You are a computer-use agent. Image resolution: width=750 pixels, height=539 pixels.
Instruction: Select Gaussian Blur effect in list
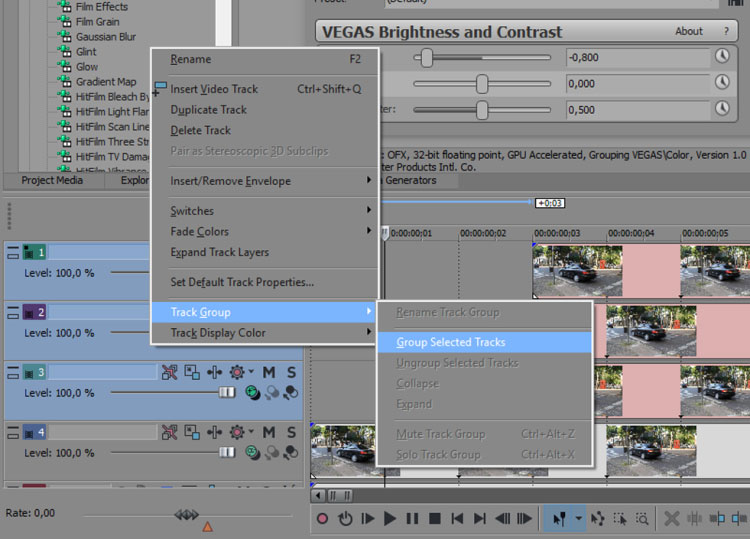[x=106, y=37]
